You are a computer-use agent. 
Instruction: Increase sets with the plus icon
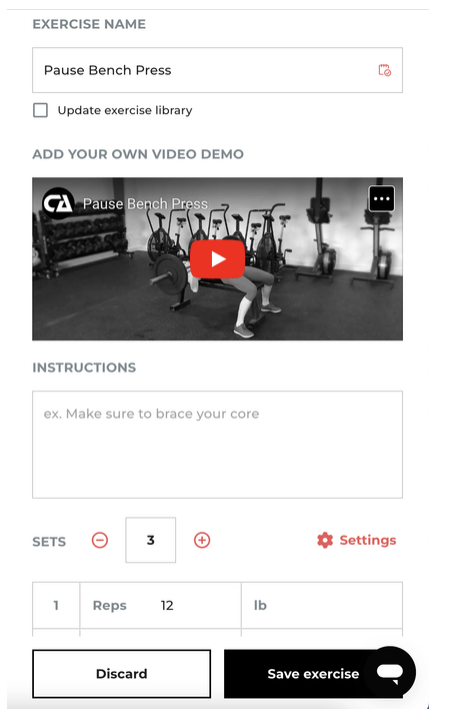[x=202, y=540]
